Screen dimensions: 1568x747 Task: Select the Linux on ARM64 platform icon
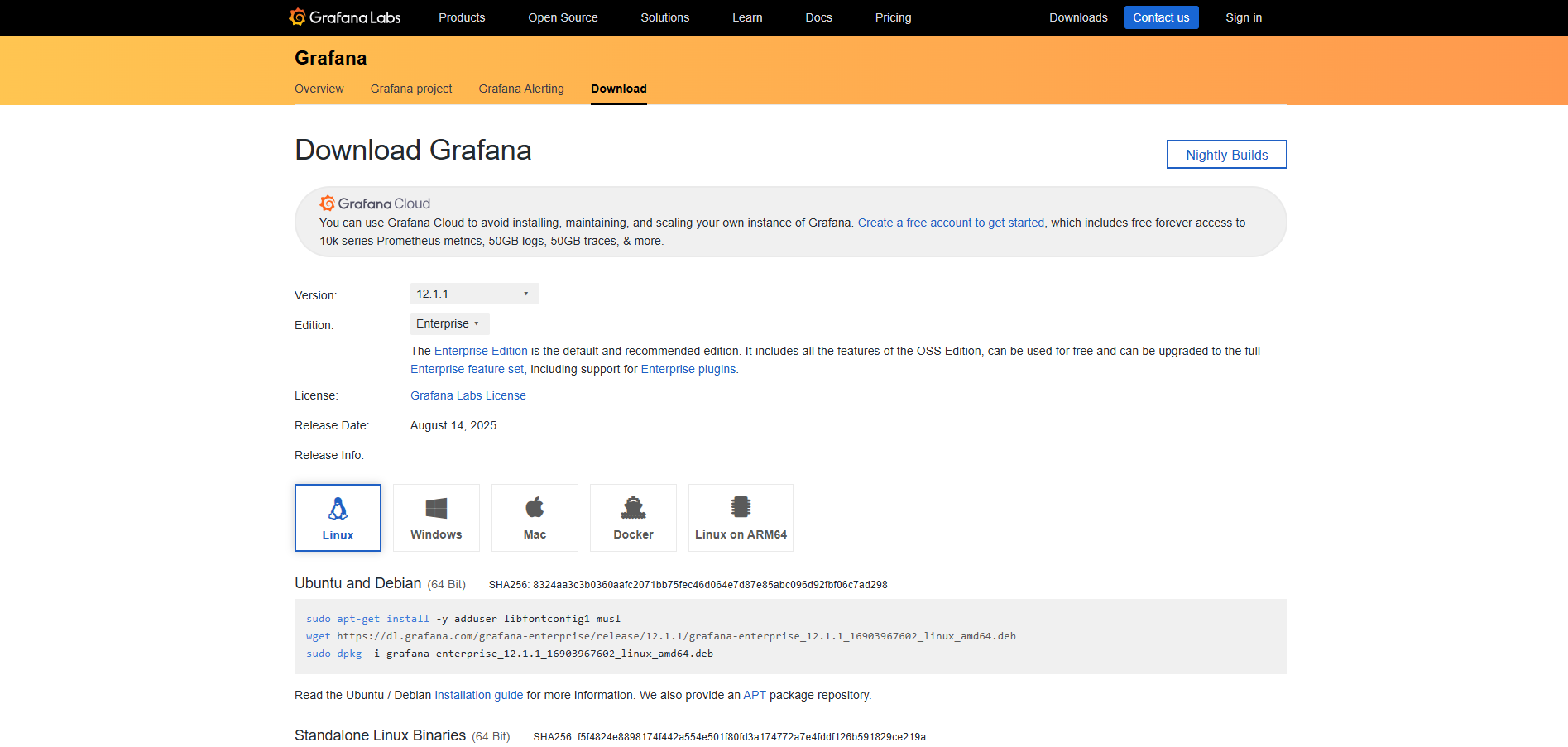click(741, 517)
